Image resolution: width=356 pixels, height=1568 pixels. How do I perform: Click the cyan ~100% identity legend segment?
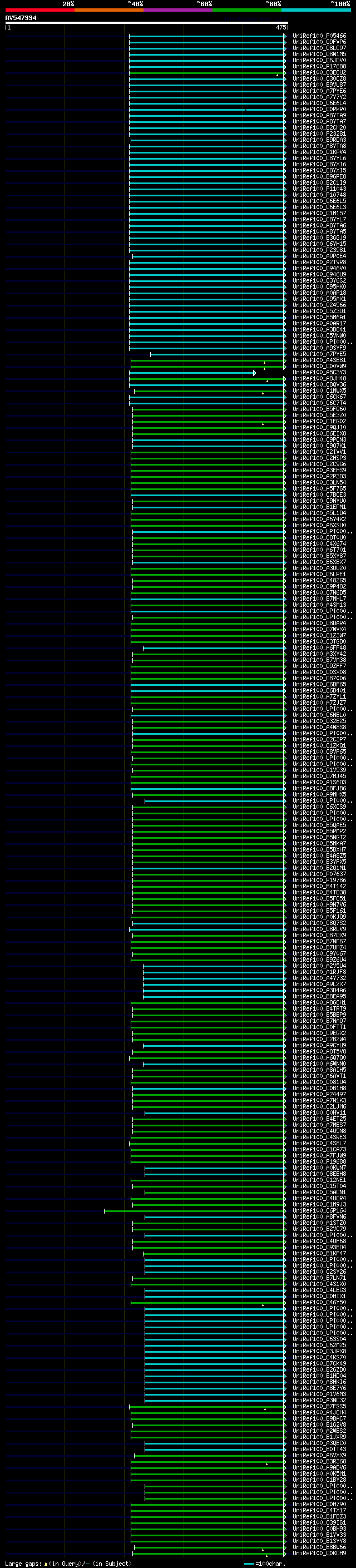(x=316, y=10)
